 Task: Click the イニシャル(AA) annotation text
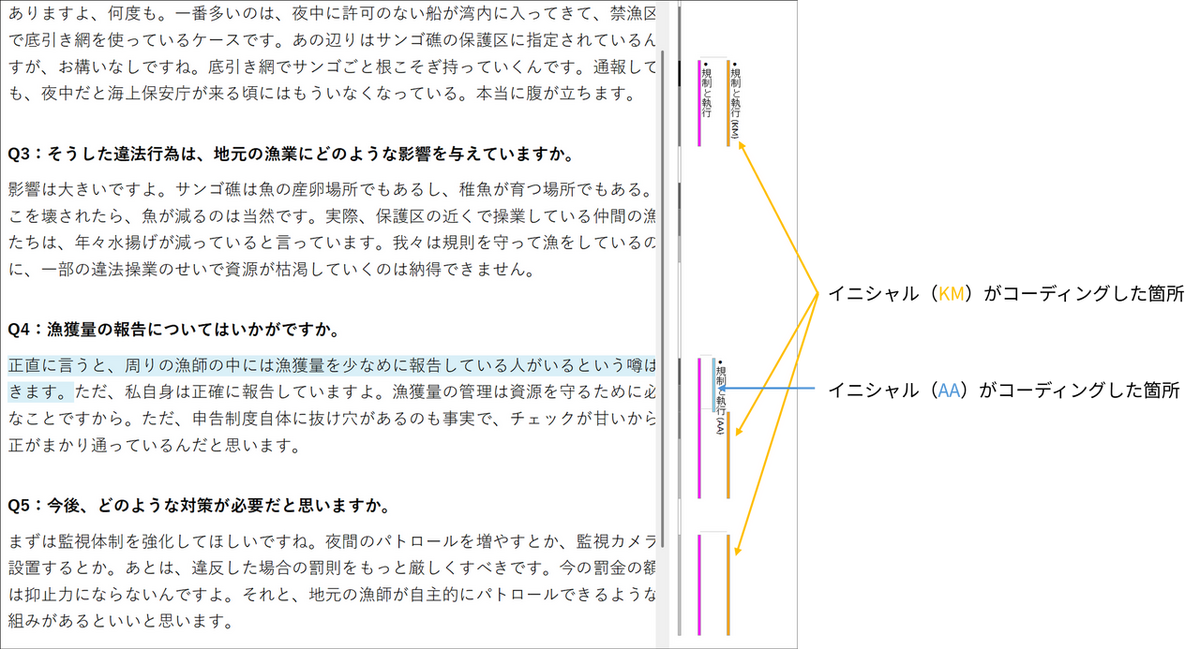(x=1006, y=392)
